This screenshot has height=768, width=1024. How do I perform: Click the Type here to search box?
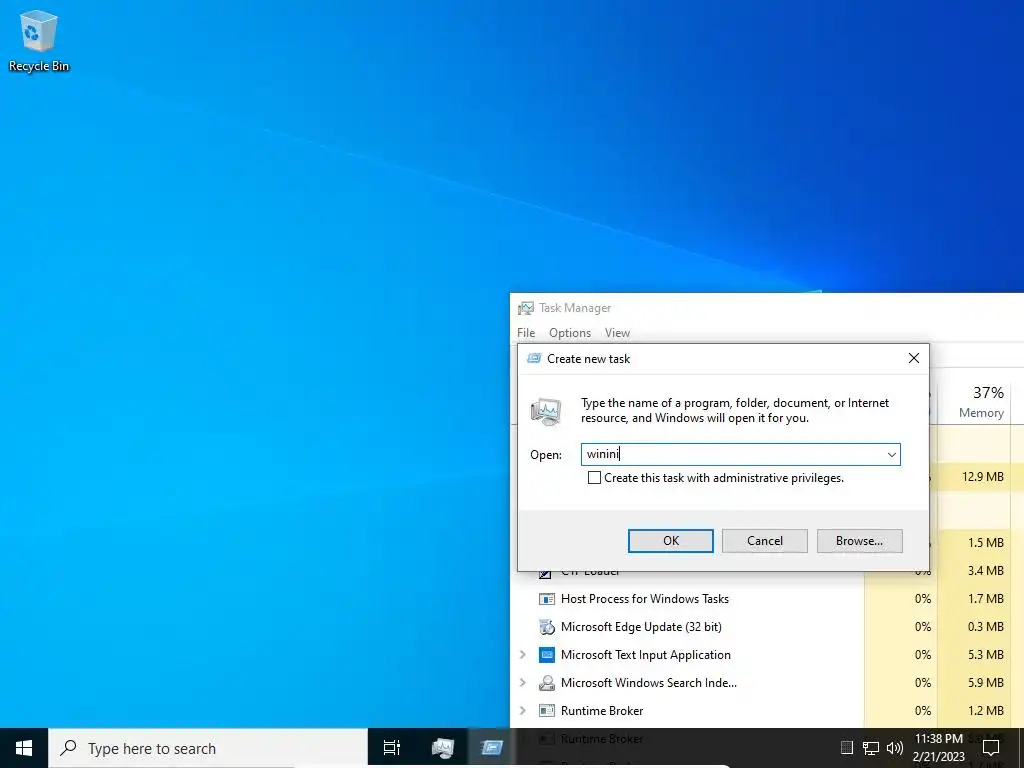pyautogui.click(x=208, y=748)
